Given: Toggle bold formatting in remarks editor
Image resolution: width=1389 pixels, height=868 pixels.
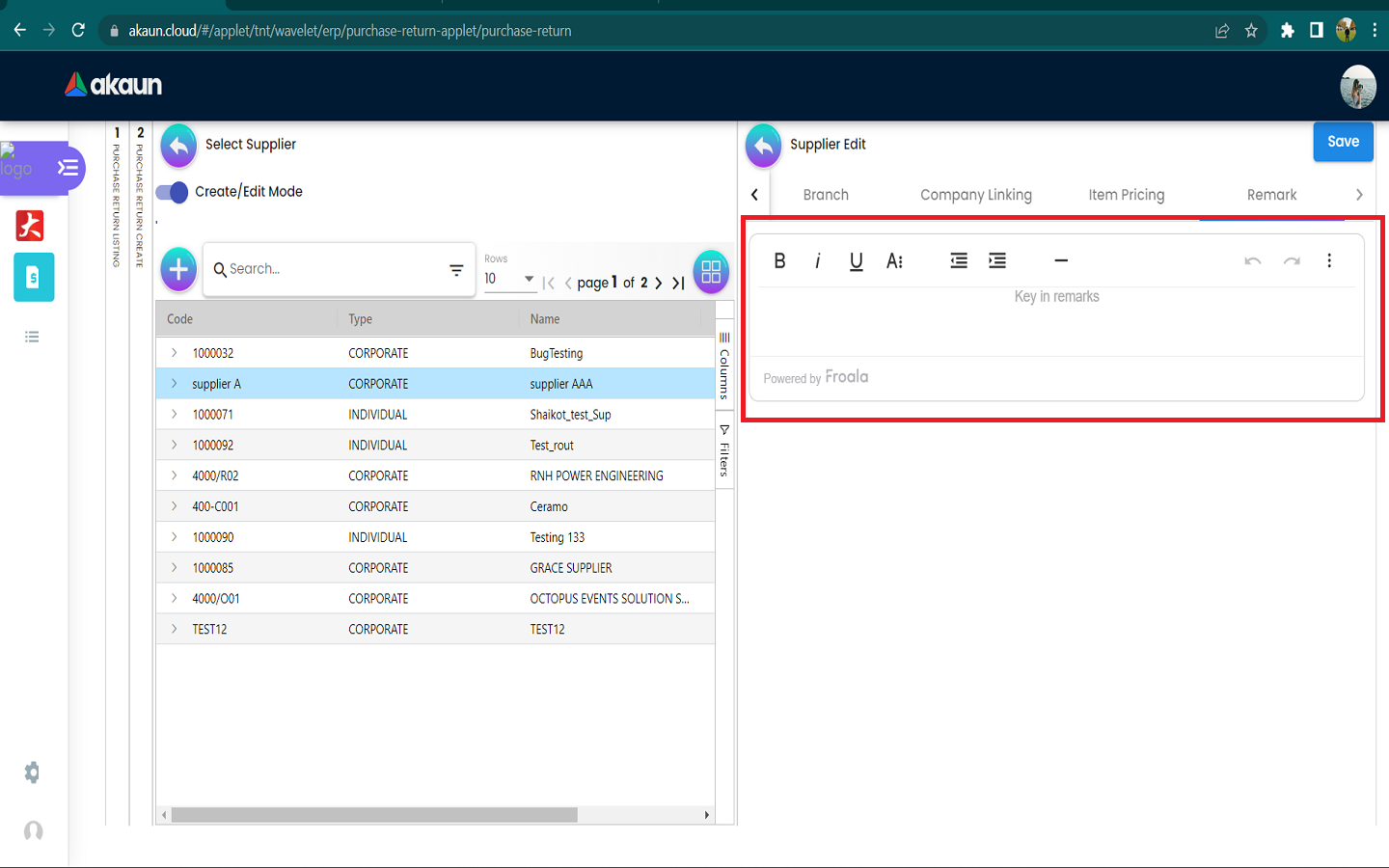Looking at the screenshot, I should 779,260.
